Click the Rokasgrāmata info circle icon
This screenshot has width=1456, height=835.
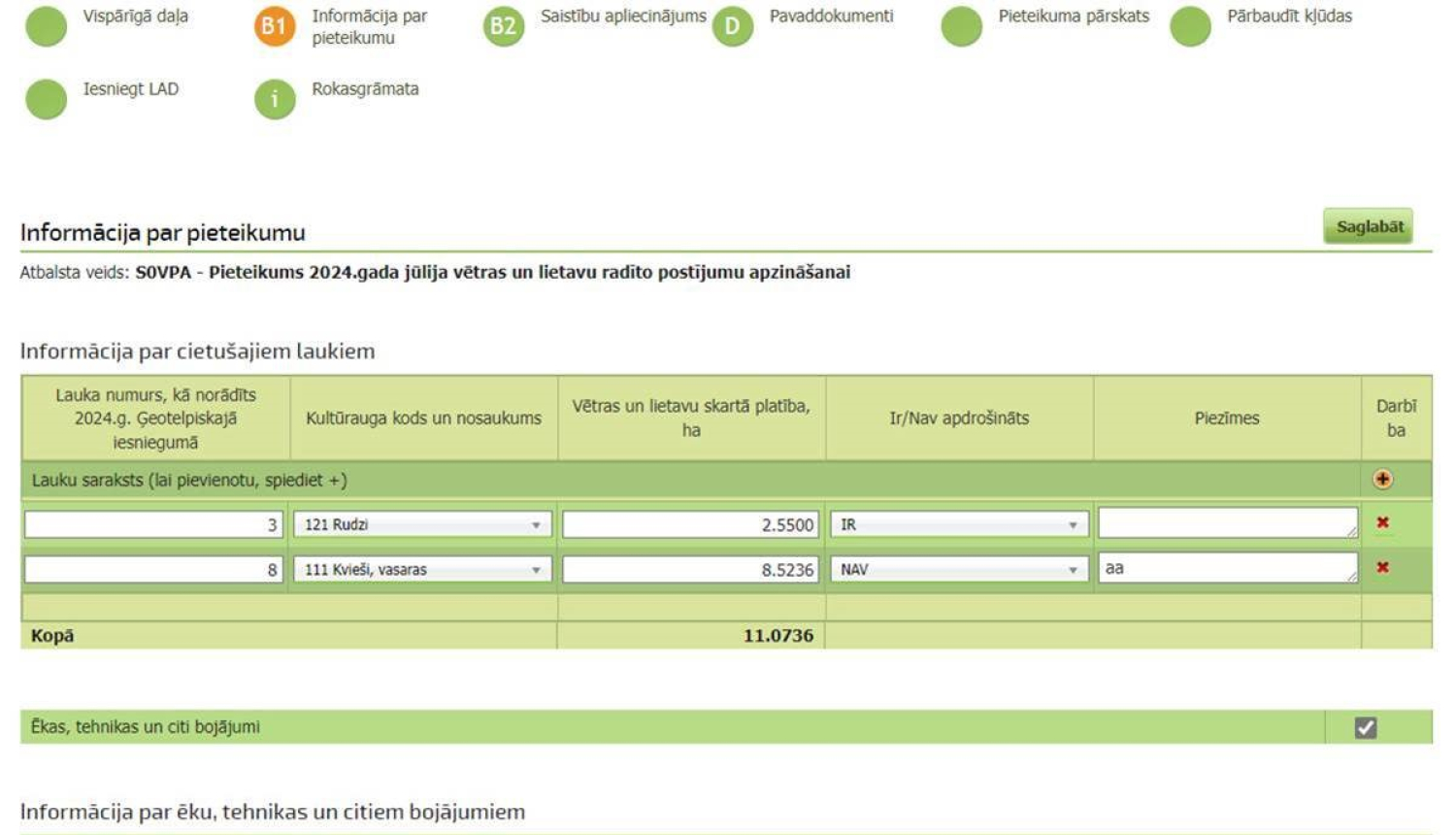(275, 99)
